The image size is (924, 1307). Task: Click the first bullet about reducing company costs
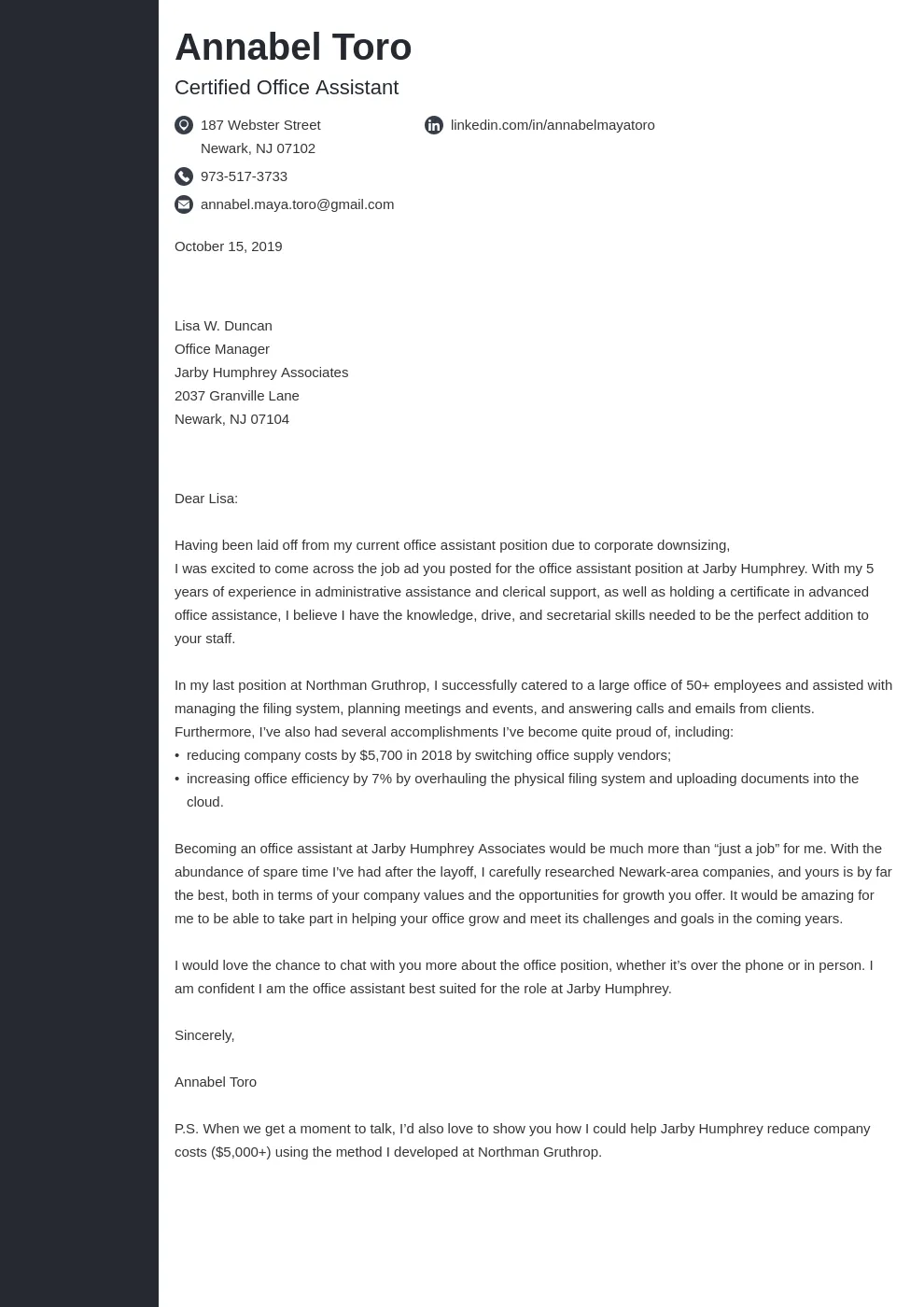coord(428,755)
